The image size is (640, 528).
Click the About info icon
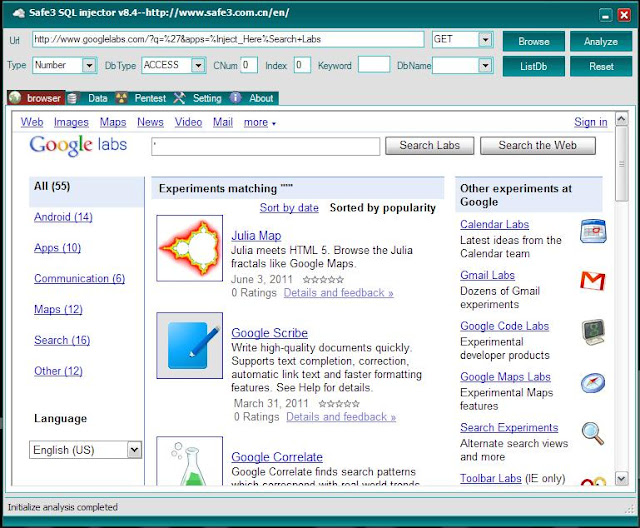[236, 98]
